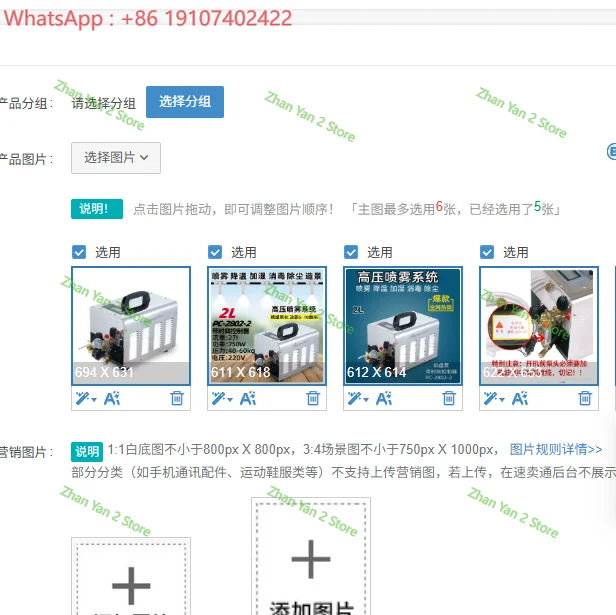Delete the 694 X 631 product image

pyautogui.click(x=177, y=398)
